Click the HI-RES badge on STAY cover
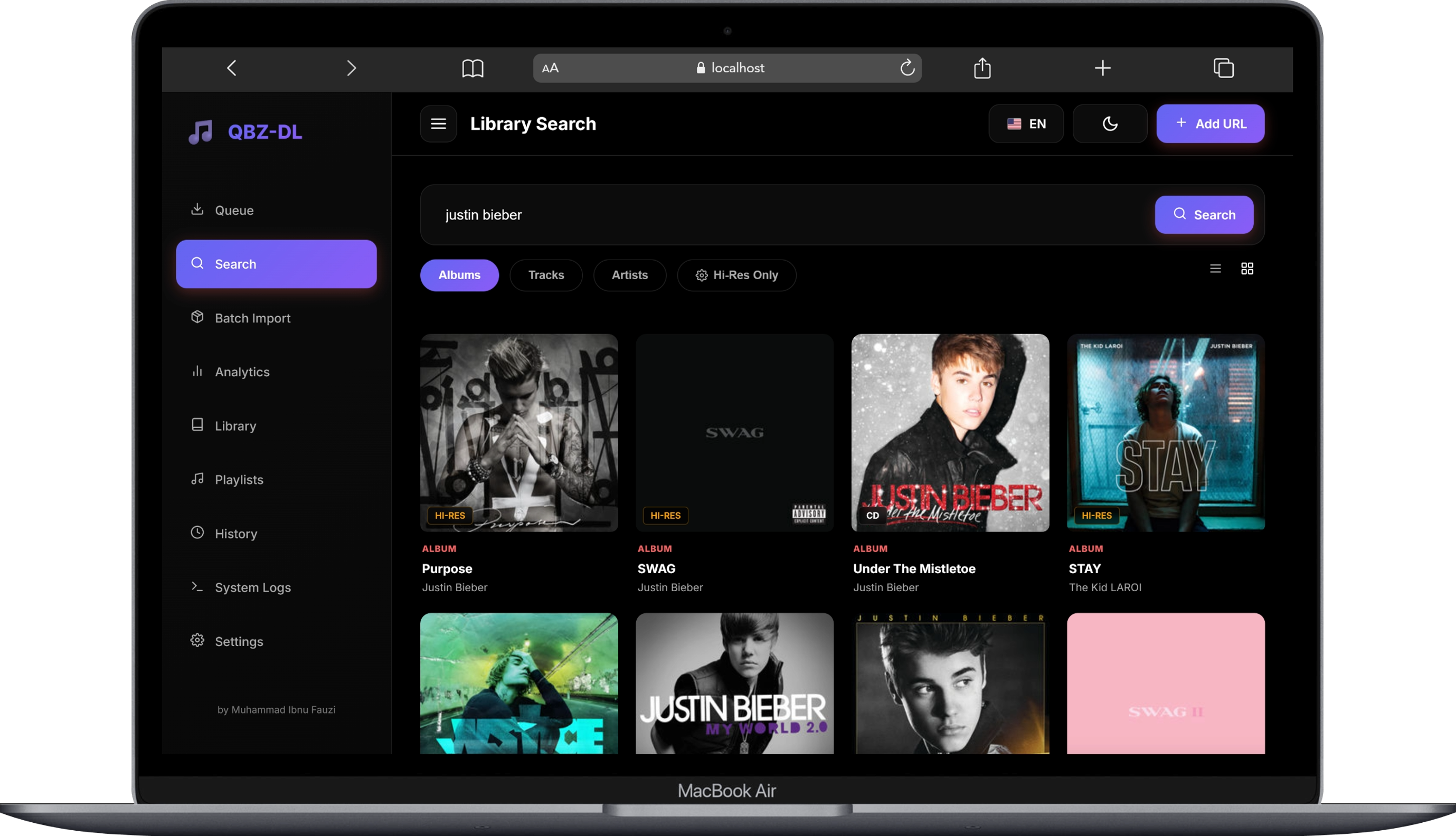The height and width of the screenshot is (836, 1456). (x=1096, y=516)
